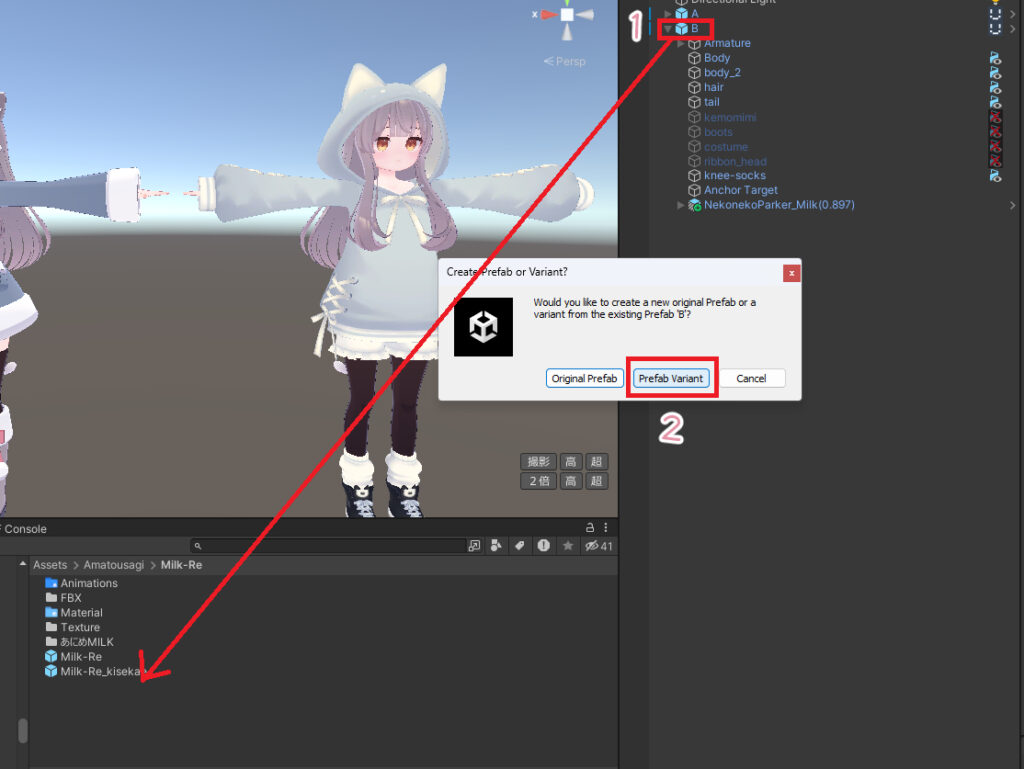Click the 撮影 button in scene overlay
1024x769 pixels.
(x=539, y=462)
